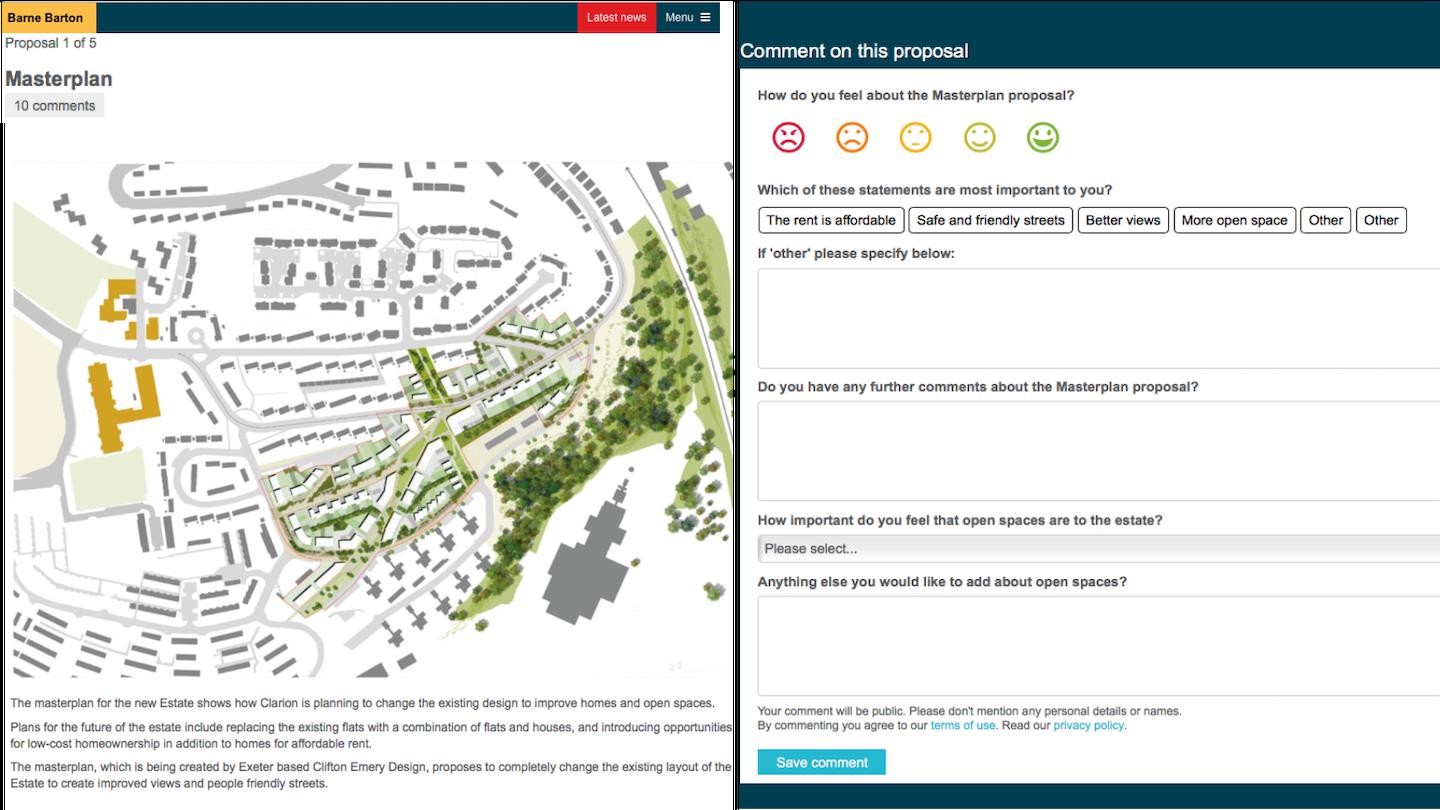
Task: View the '10 comments' section
Action: 55,104
